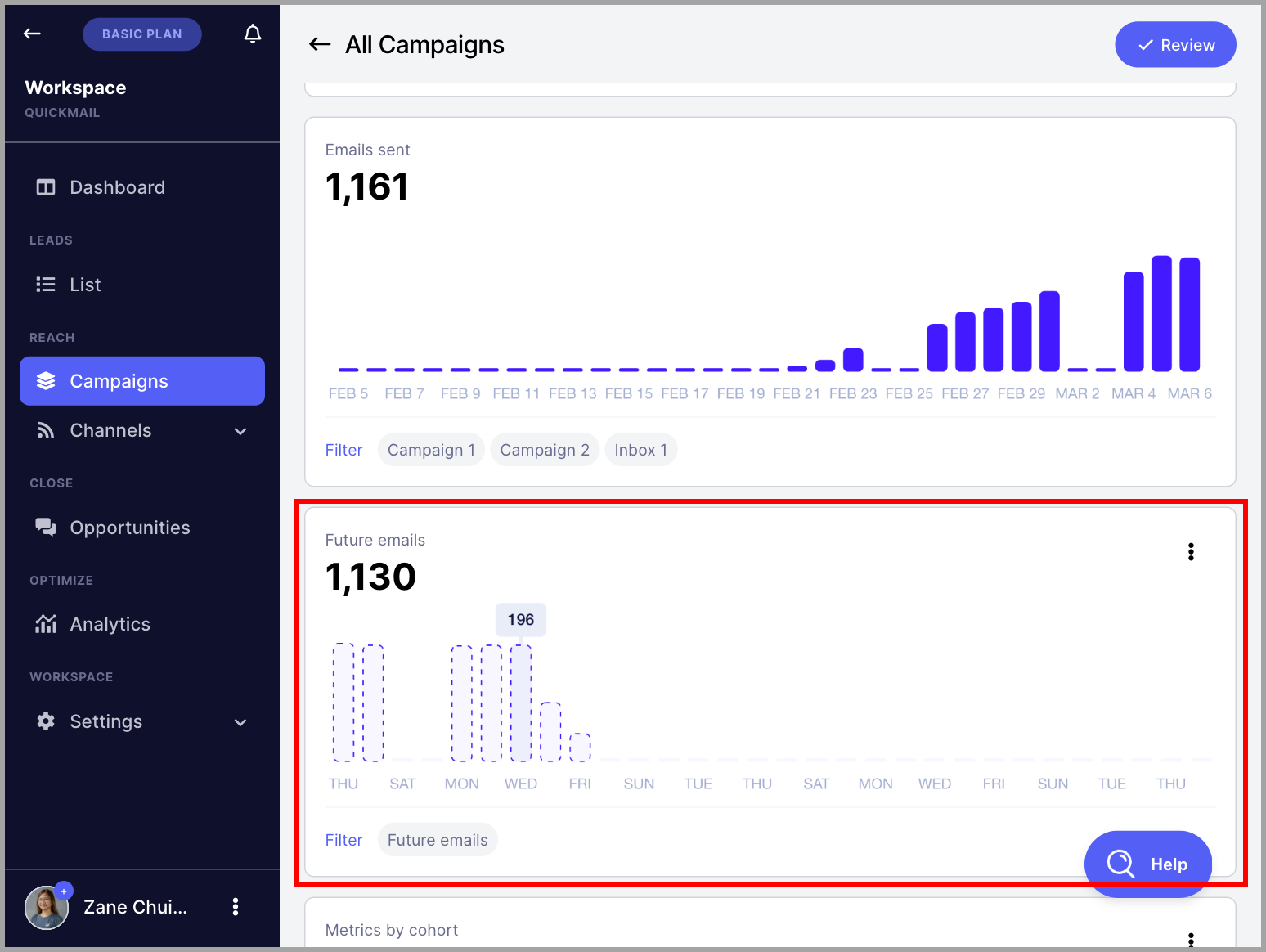Open Future emails card options menu

1191,552
